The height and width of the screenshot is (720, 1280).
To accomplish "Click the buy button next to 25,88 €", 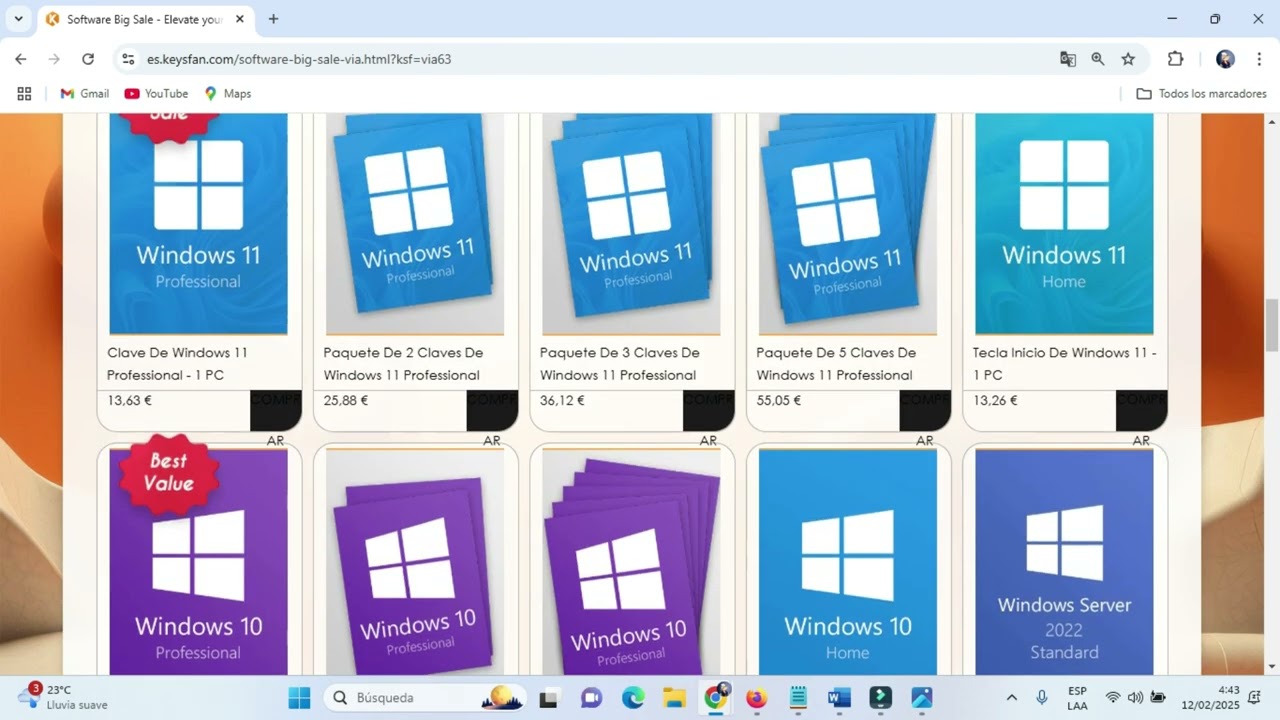I will tap(493, 410).
